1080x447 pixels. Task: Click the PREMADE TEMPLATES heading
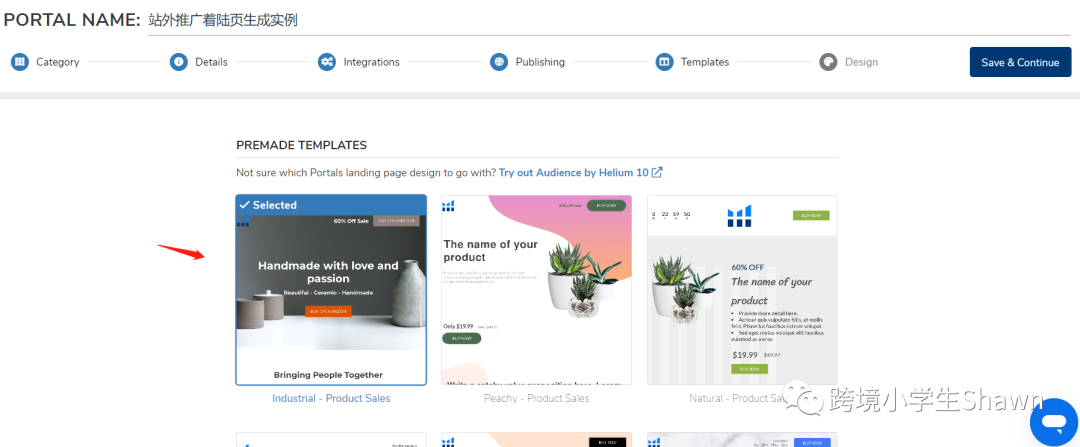pos(302,145)
